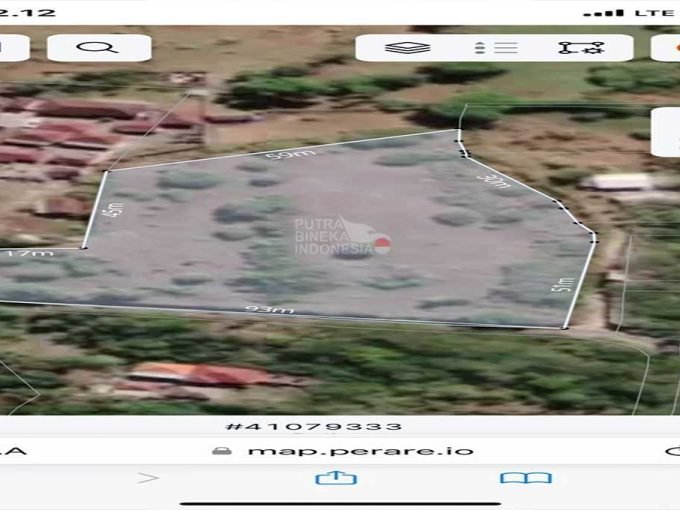Tap the magnifier search button

[97, 47]
